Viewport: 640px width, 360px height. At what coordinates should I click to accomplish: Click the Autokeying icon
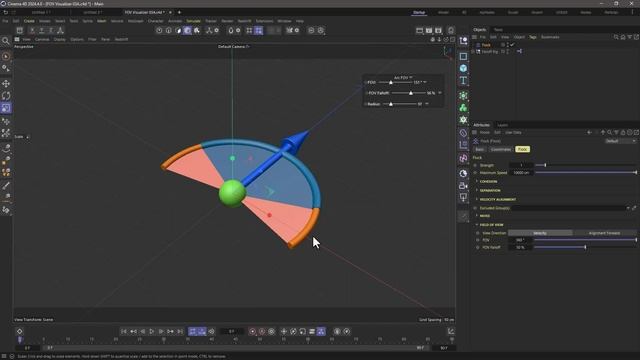262,331
